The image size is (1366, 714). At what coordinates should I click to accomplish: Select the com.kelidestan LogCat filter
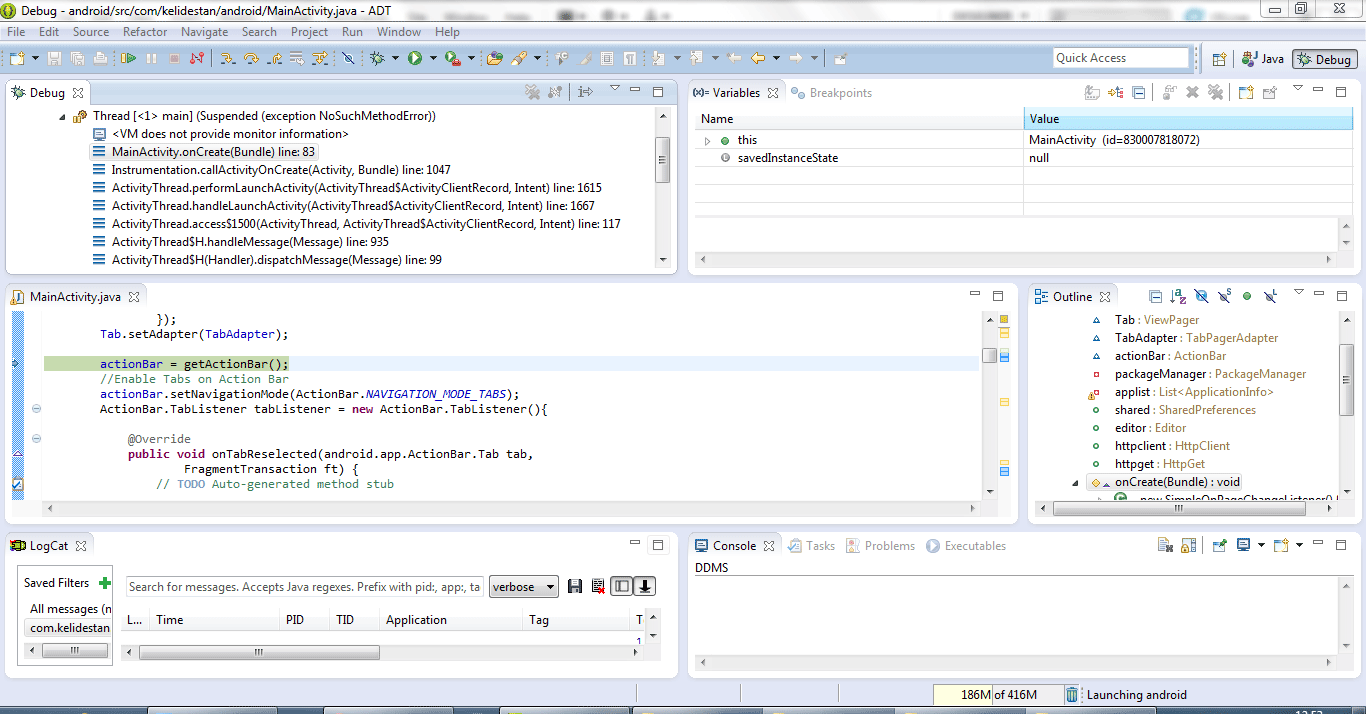pyautogui.click(x=69, y=628)
